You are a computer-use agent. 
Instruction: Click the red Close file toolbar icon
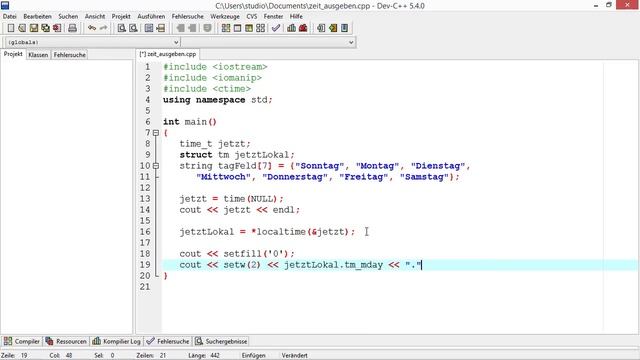point(57,28)
